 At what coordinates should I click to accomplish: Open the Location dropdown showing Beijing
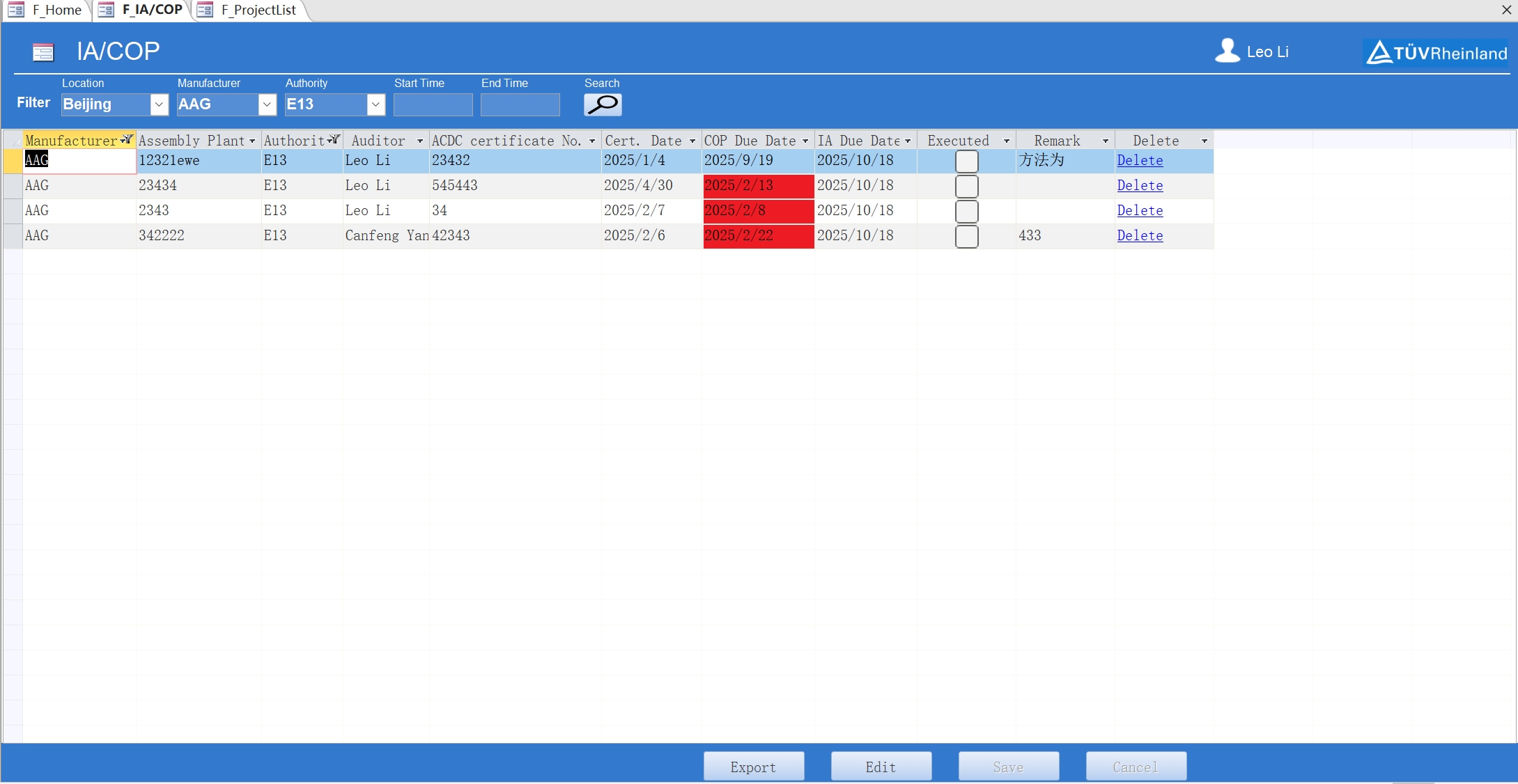(x=160, y=104)
